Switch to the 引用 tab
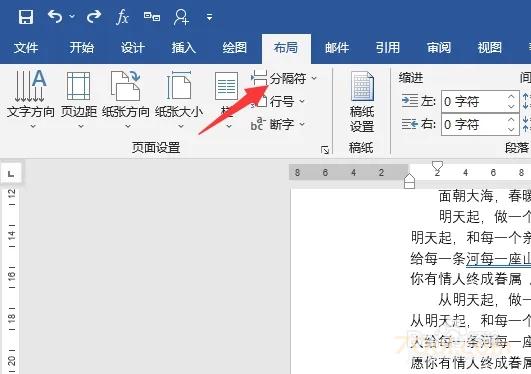 (388, 47)
